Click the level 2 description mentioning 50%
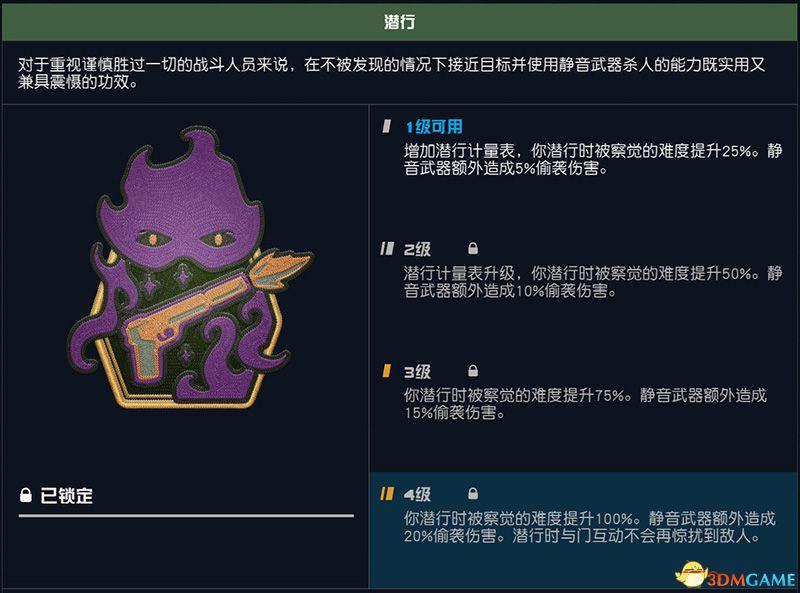Screen dimensions: 800x593 [593, 282]
